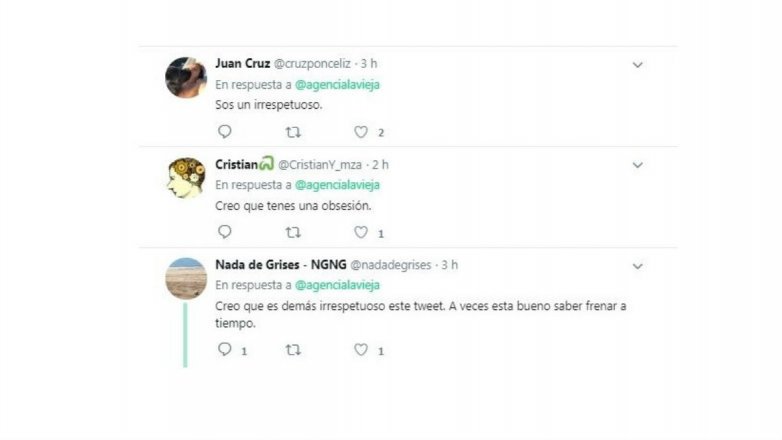Viewport: 782px width, 440px height.
Task: Retweet Cristian's obsesión tweet
Action: click(292, 232)
